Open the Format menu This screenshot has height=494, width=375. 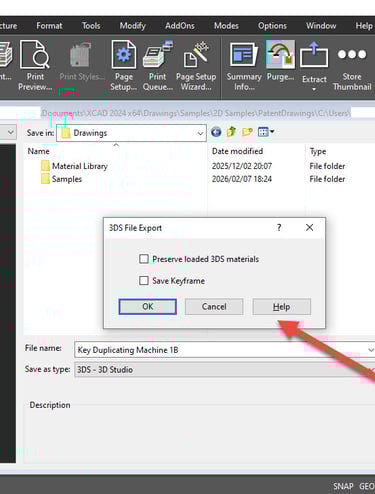pos(49,26)
